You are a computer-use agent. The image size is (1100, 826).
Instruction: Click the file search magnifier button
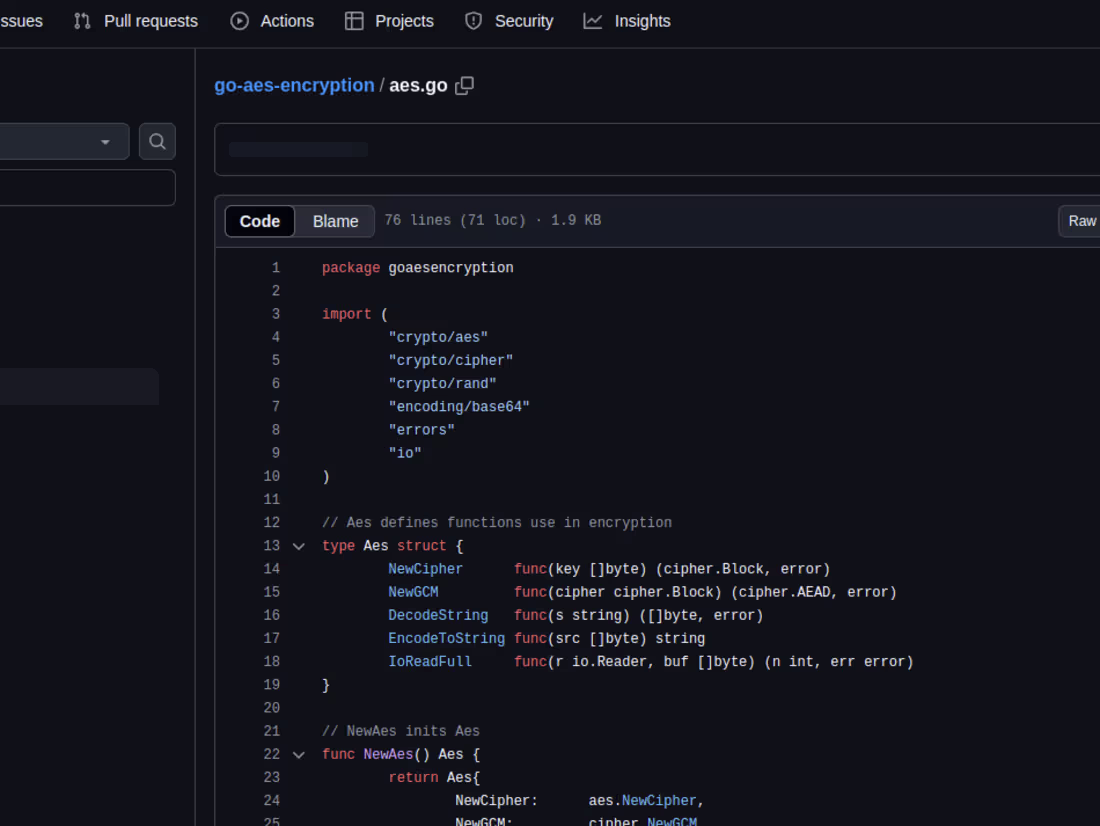(x=157, y=142)
